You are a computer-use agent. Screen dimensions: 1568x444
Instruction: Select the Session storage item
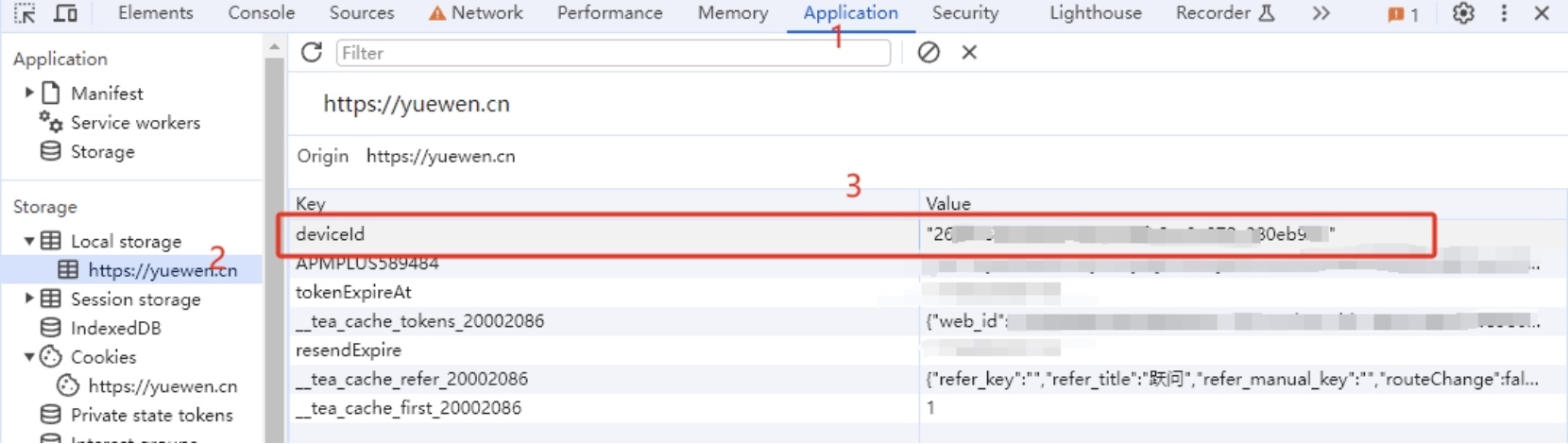[135, 299]
